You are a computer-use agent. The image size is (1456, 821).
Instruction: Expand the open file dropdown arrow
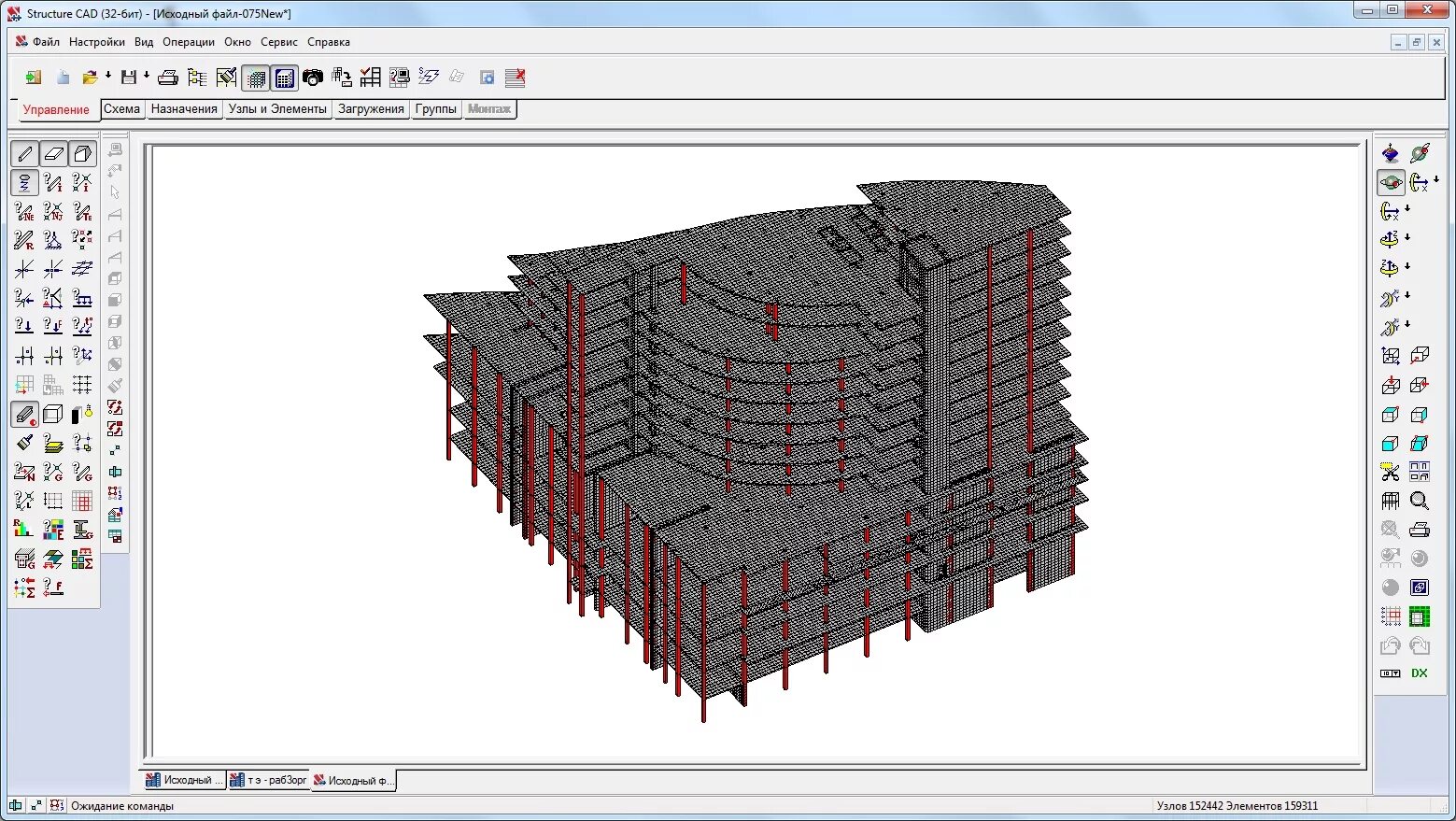click(x=108, y=77)
